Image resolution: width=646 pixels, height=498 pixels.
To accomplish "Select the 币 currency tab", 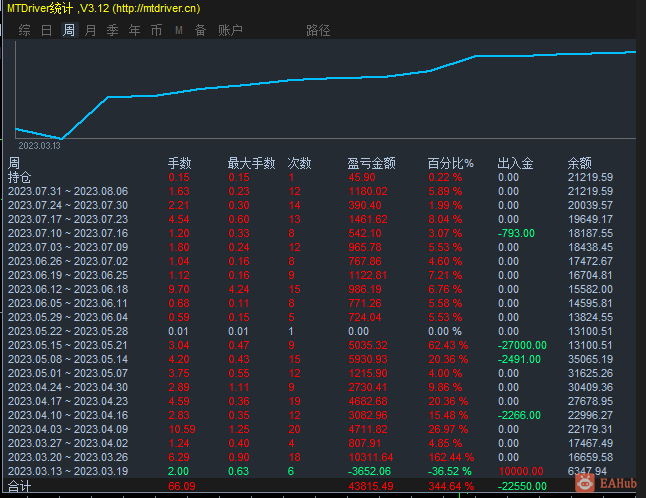I will [x=156, y=30].
